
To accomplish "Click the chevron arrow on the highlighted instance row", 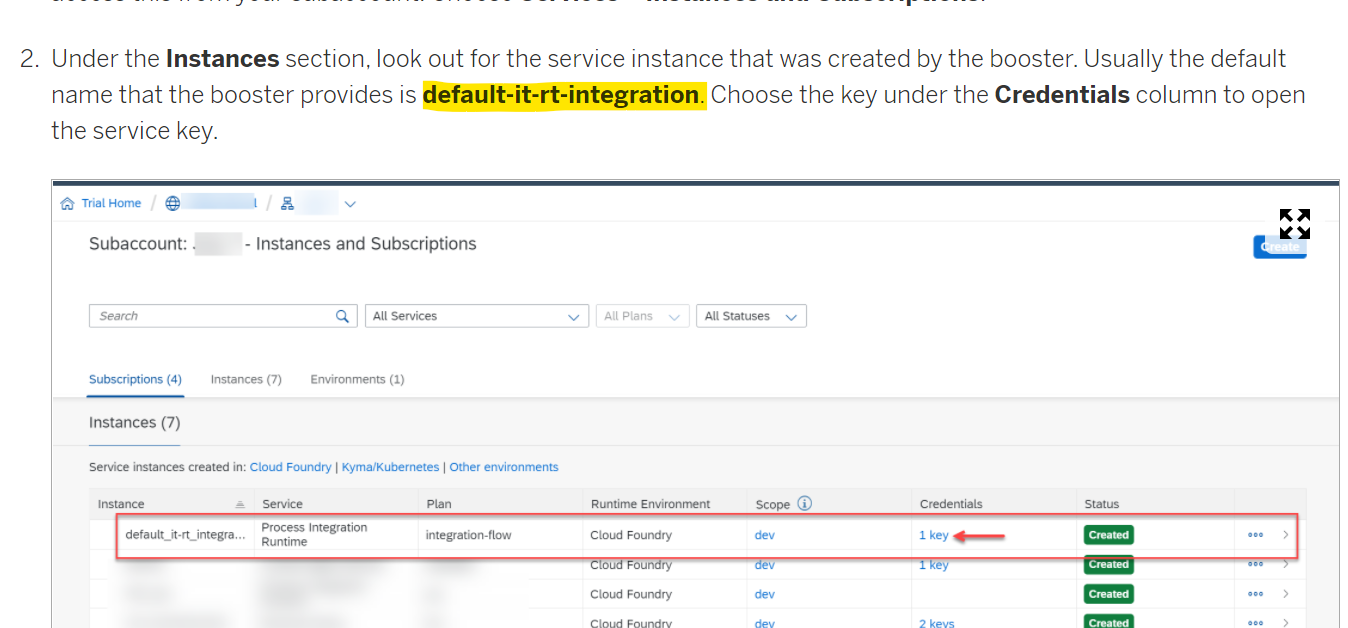I will [1286, 535].
